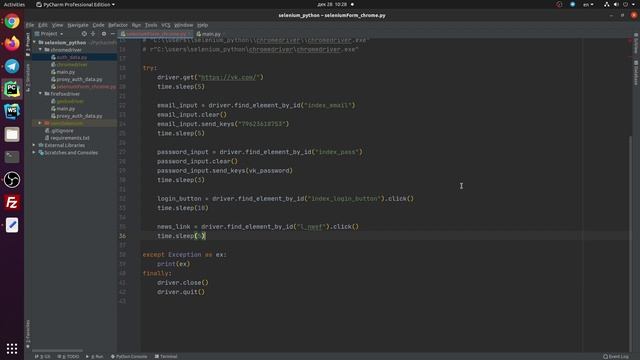The height and width of the screenshot is (360, 640).
Task: Select the seleniumform_chrome.py editor tab
Action: click(x=156, y=34)
